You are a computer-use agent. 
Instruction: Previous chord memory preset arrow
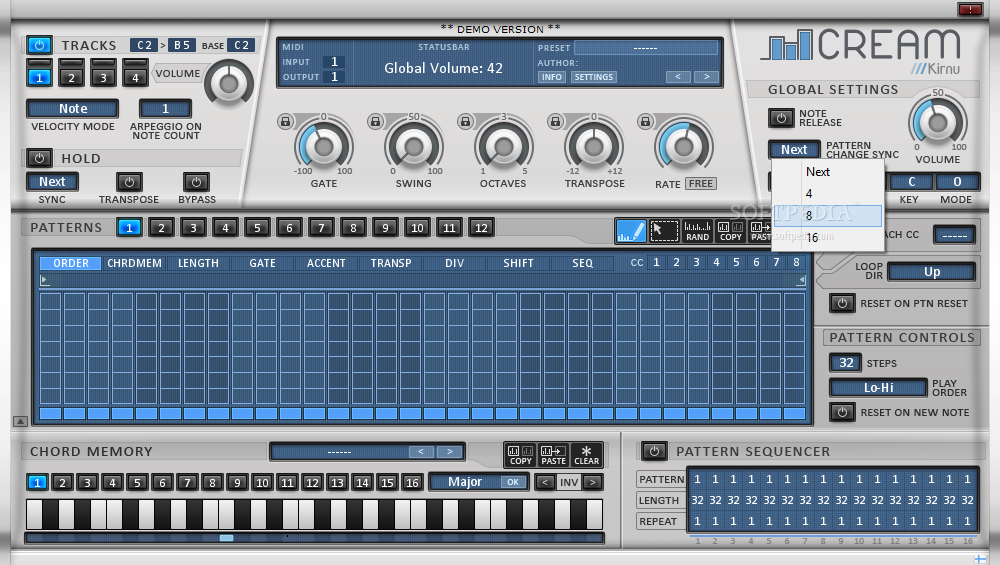pos(421,451)
